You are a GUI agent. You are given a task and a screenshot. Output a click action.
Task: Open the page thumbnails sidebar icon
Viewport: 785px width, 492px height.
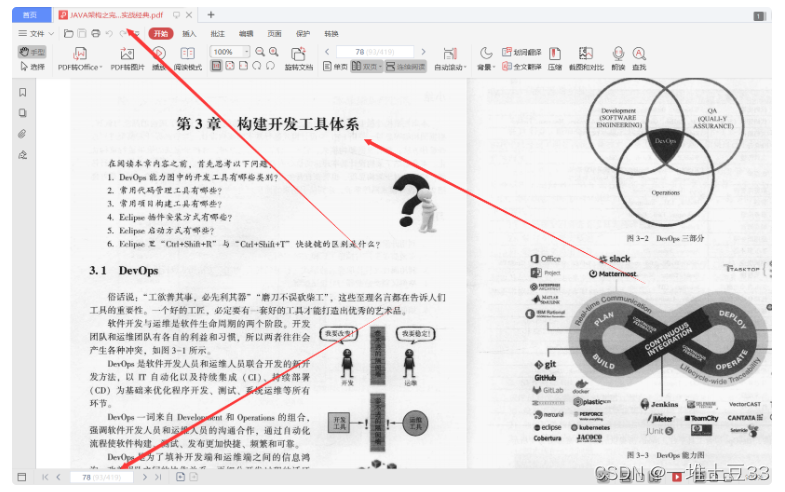pos(23,113)
